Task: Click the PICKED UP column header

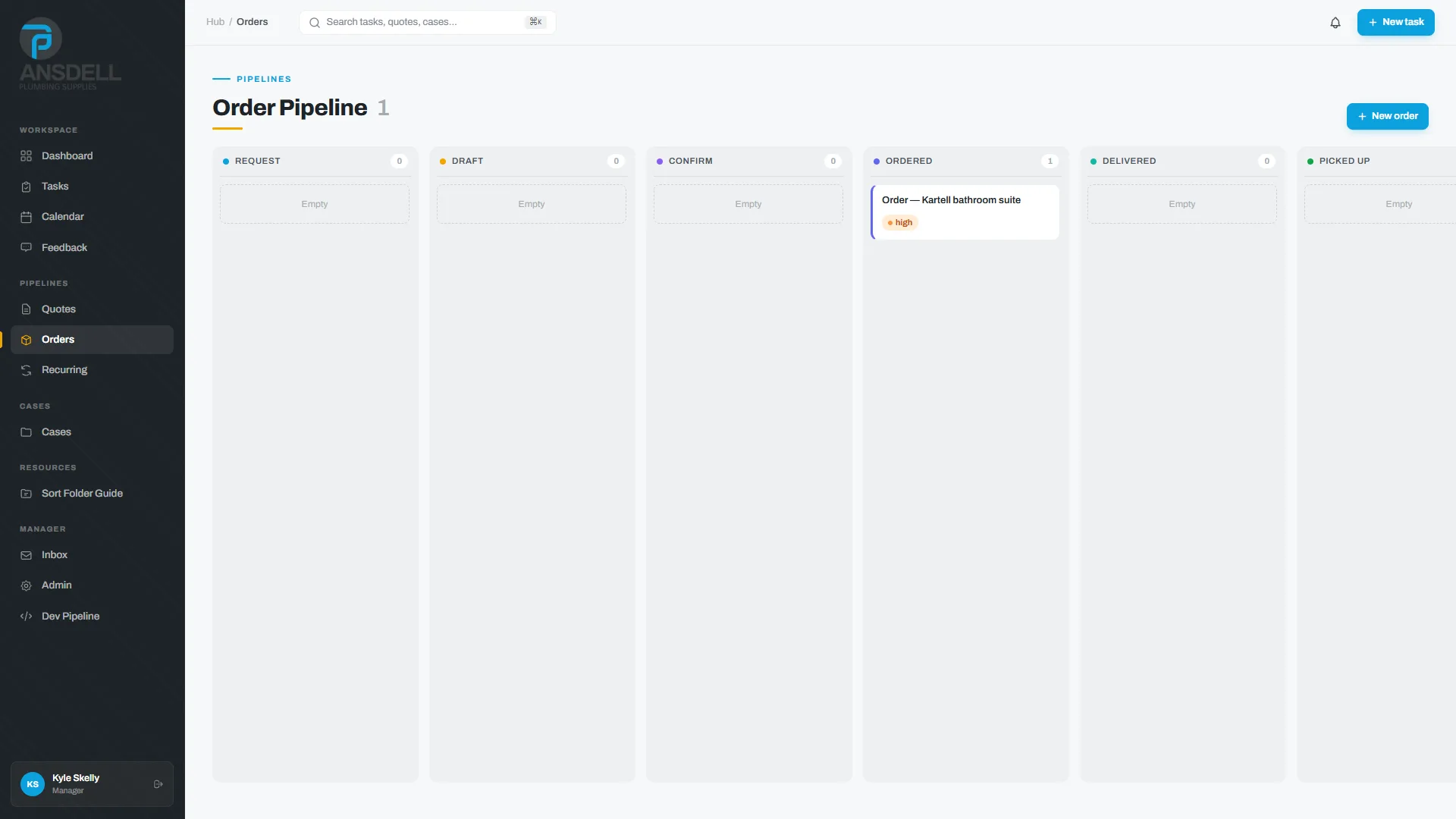Action: click(1345, 161)
